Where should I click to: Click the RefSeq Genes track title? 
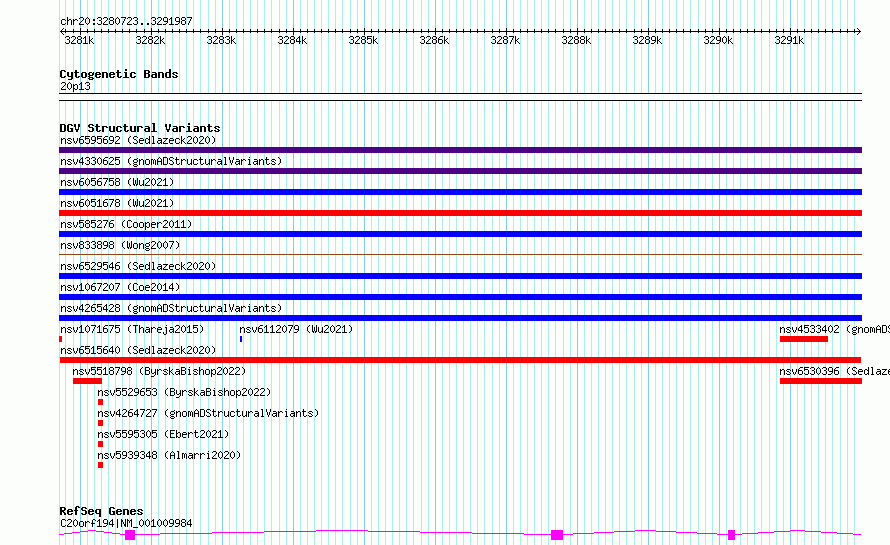101,511
